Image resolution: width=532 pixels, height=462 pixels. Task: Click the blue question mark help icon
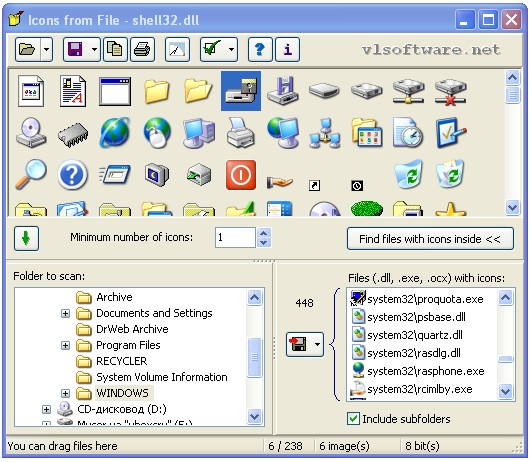pyautogui.click(x=260, y=50)
